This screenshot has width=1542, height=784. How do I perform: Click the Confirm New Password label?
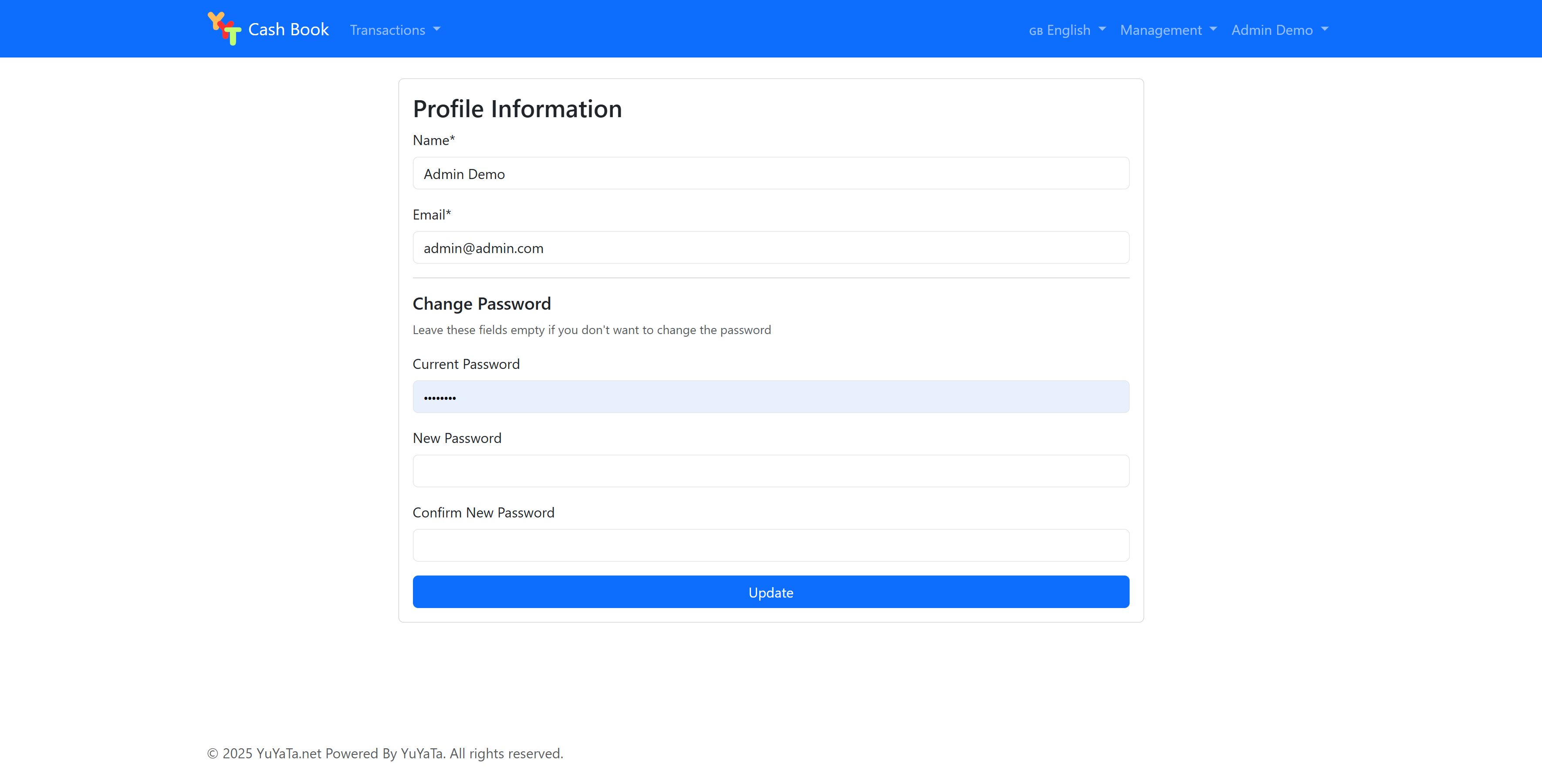(483, 513)
